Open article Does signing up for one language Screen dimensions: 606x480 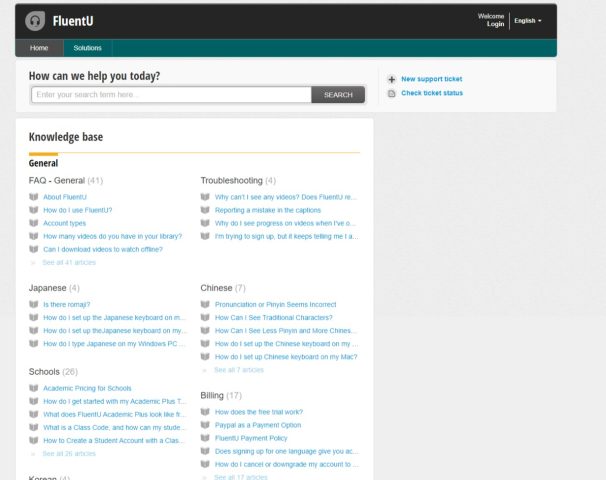tap(286, 451)
